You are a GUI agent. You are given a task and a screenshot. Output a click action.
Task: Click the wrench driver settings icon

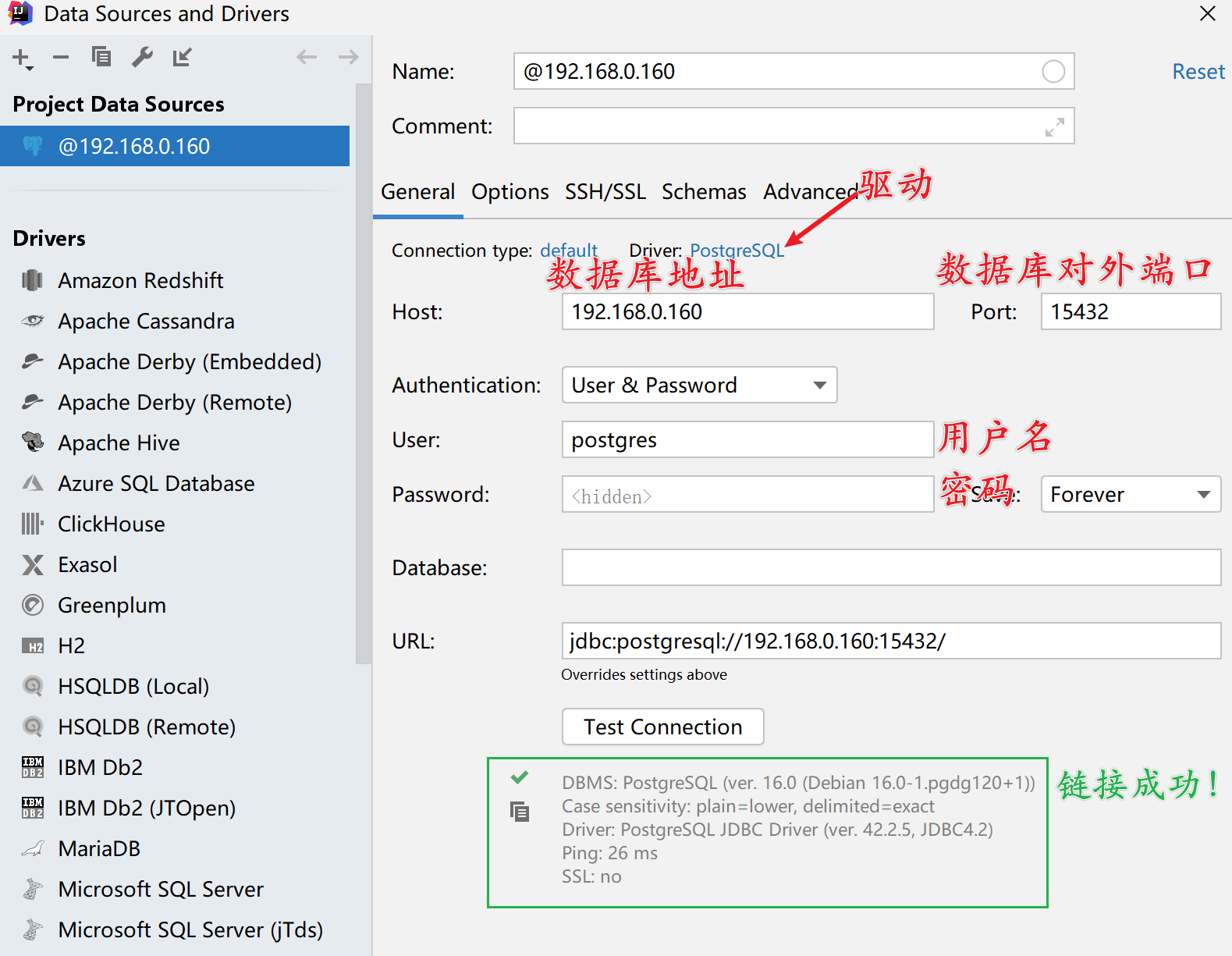coord(142,57)
